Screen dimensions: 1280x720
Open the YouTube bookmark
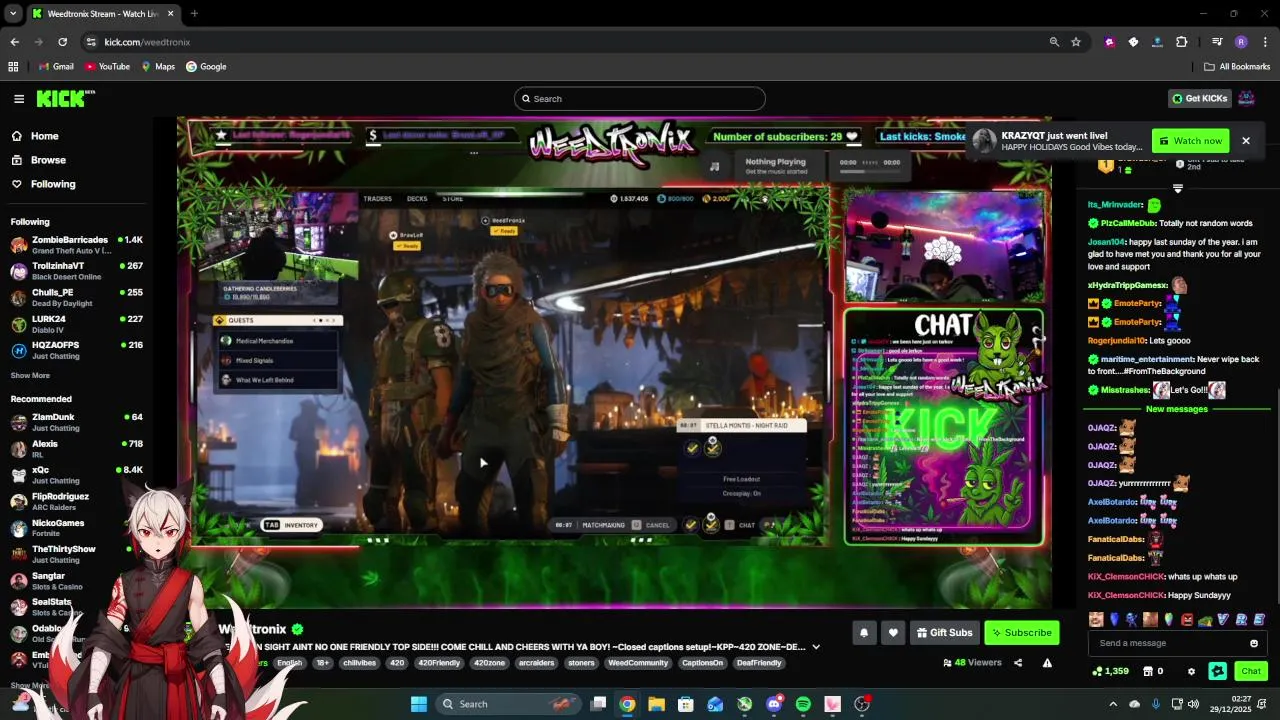(107, 67)
